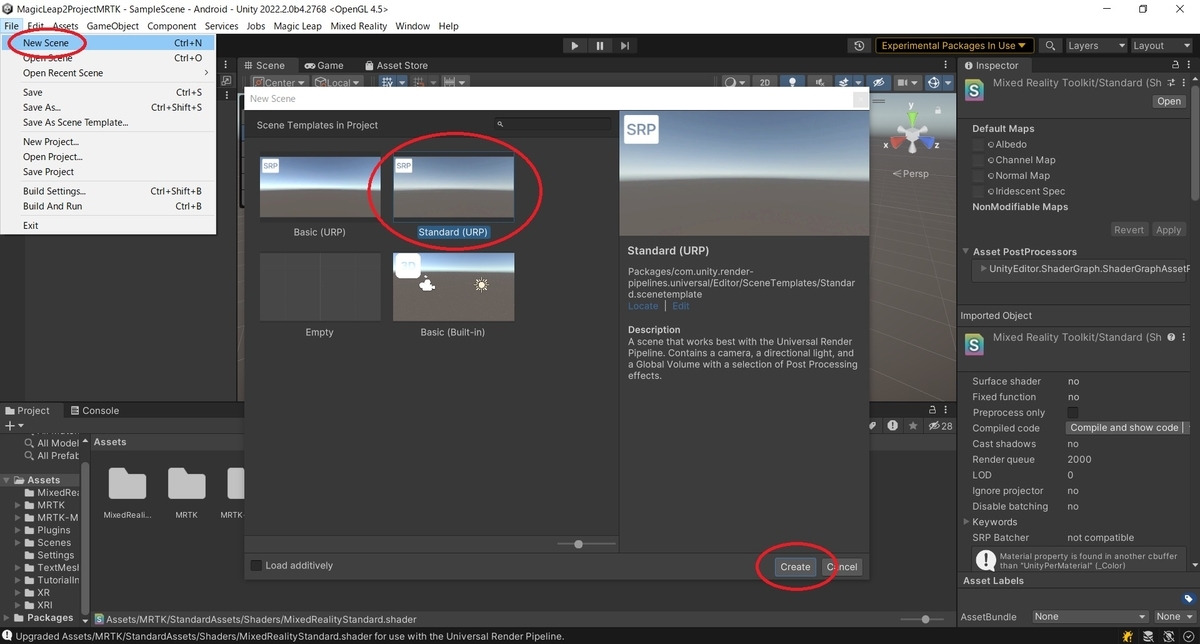The image size is (1200, 644).
Task: Open the Center pivot mode dropdown
Action: (x=279, y=83)
